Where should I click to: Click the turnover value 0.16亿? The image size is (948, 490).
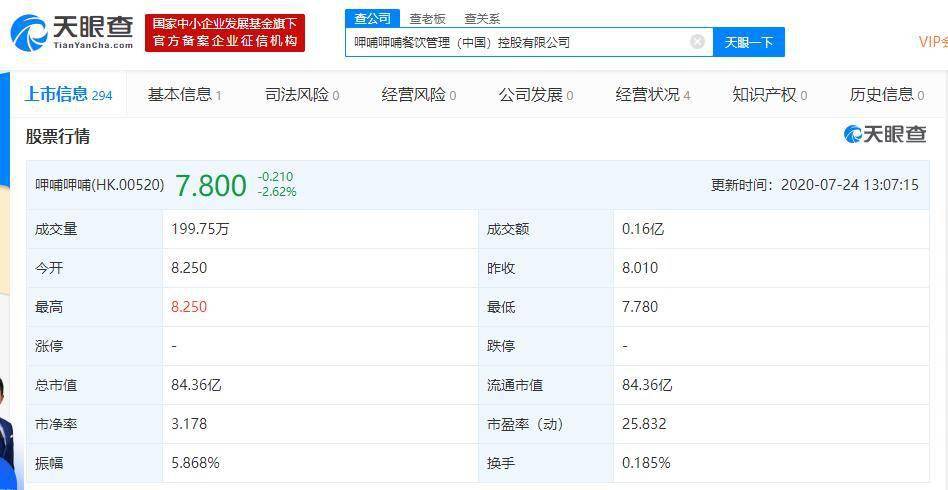[x=643, y=229]
